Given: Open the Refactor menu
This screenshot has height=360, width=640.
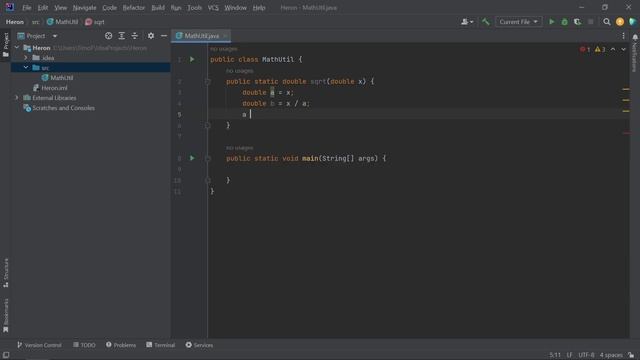Looking at the screenshot, I should [x=134, y=8].
